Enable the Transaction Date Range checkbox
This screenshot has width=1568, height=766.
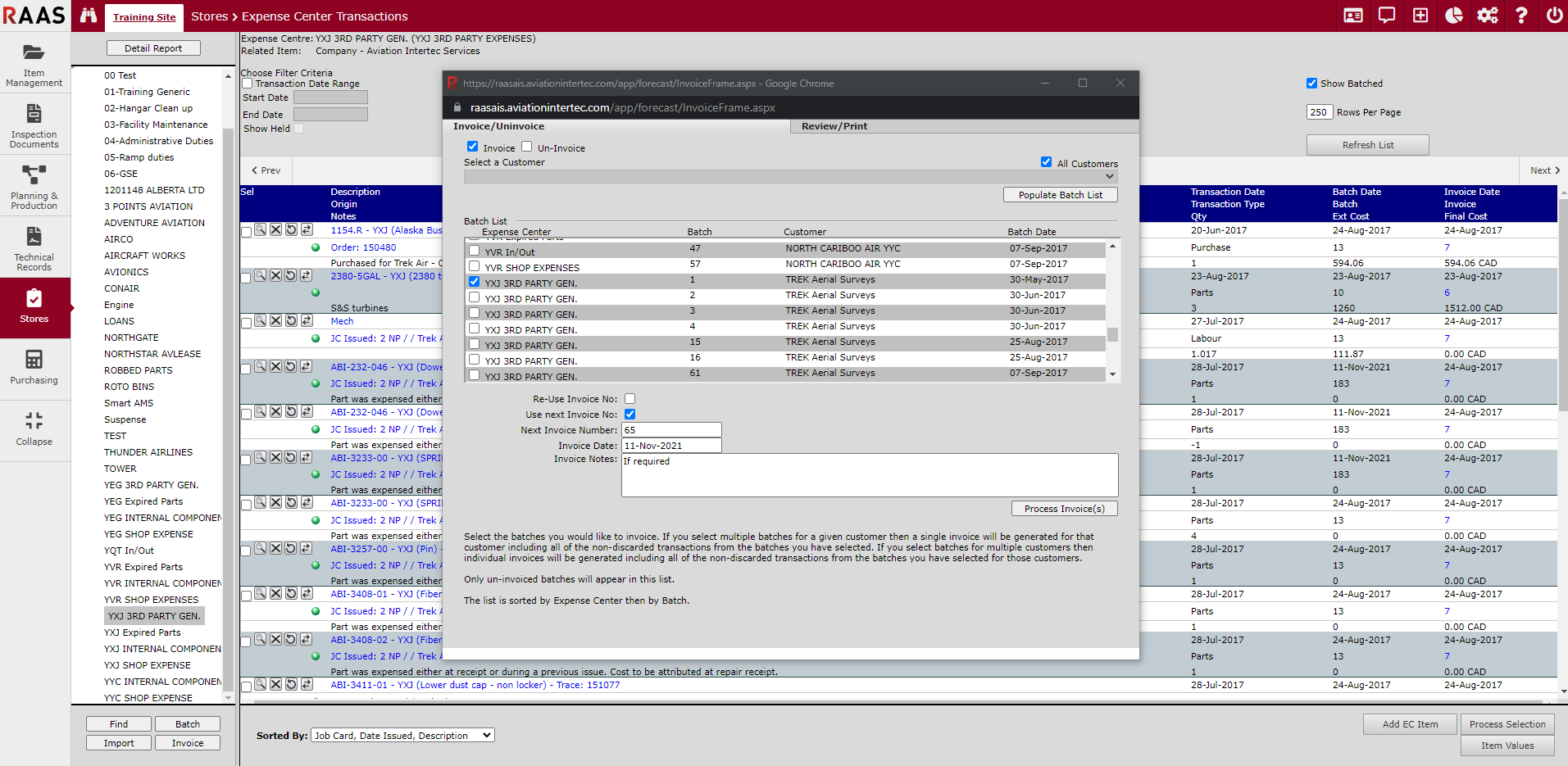click(247, 84)
